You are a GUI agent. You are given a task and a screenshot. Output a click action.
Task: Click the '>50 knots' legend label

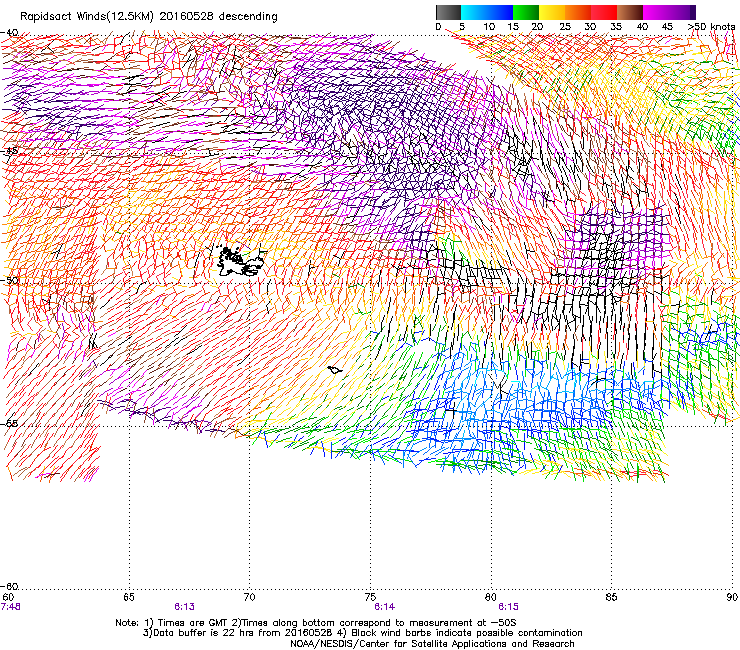pos(711,27)
